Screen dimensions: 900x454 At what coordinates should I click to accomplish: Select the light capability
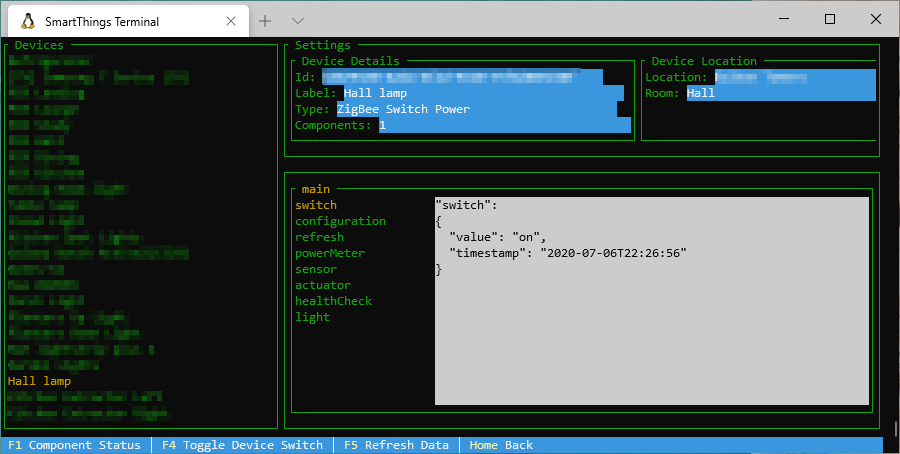tap(312, 317)
